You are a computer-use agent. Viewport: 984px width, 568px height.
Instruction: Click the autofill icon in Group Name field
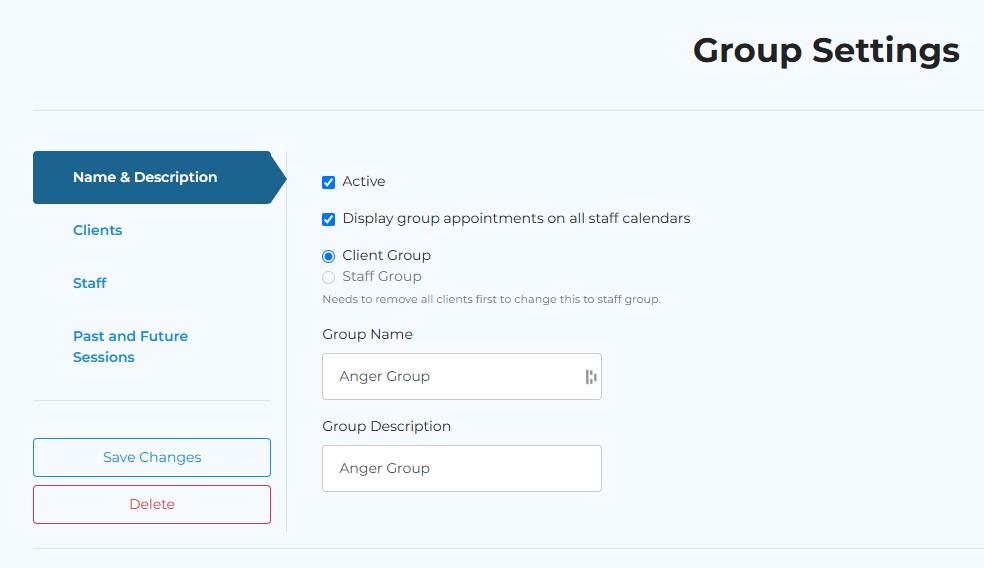pos(591,377)
